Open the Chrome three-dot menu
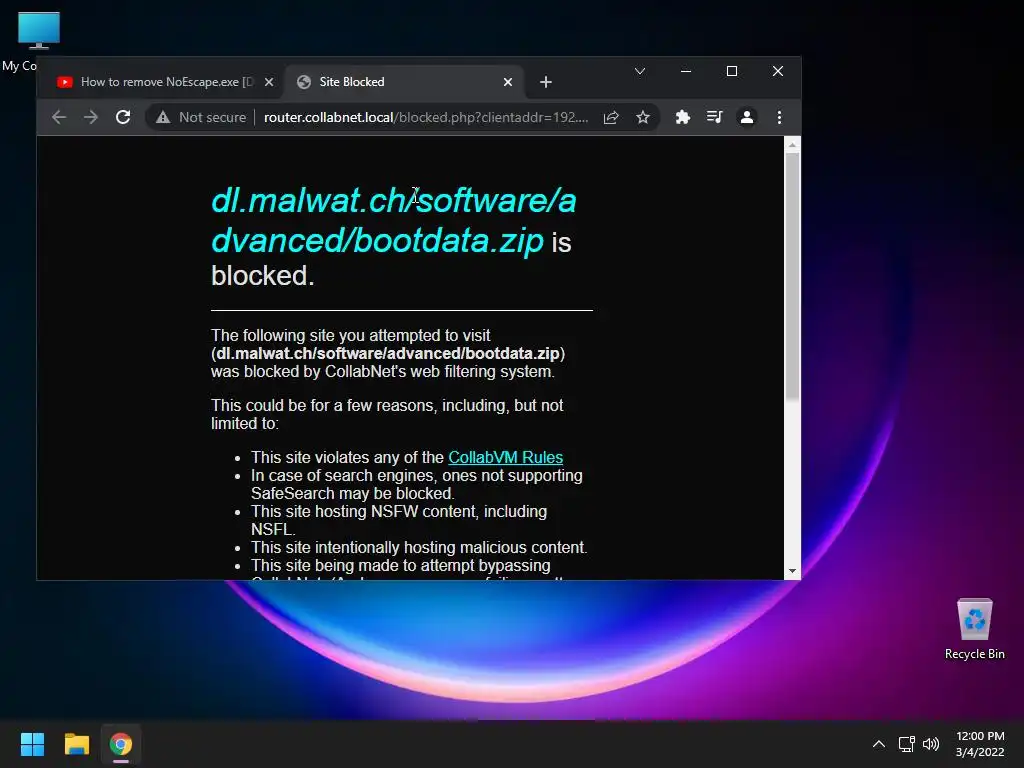The width and height of the screenshot is (1024, 768). pos(779,118)
